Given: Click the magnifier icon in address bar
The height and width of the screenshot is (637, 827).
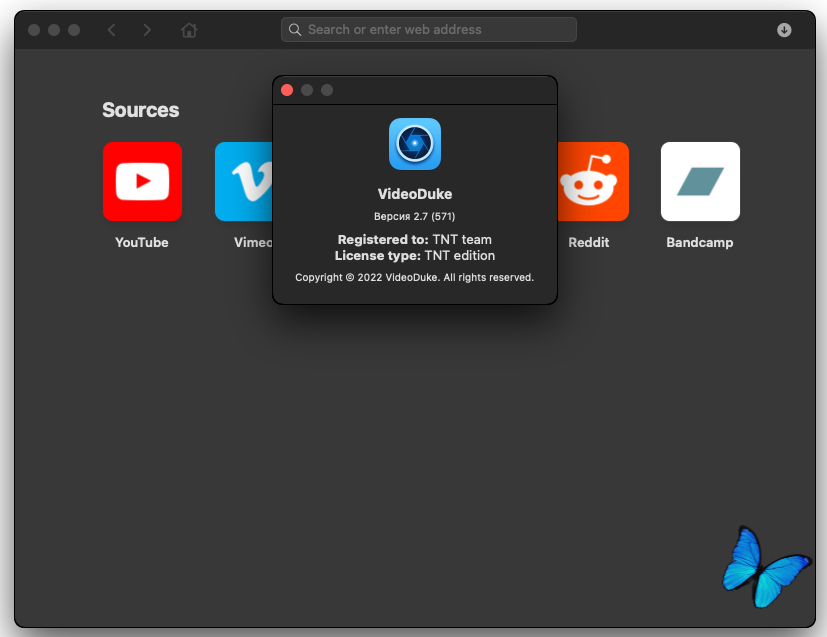Looking at the screenshot, I should click(x=295, y=30).
